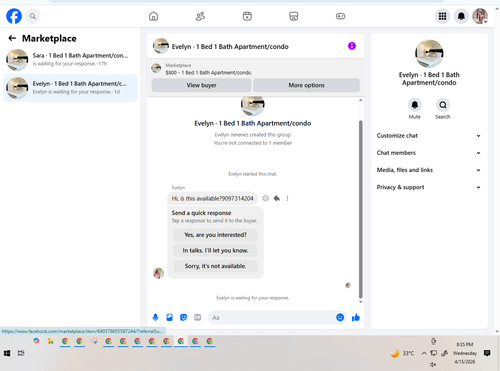
Task: Open emoji picker in message box
Action: [x=340, y=317]
